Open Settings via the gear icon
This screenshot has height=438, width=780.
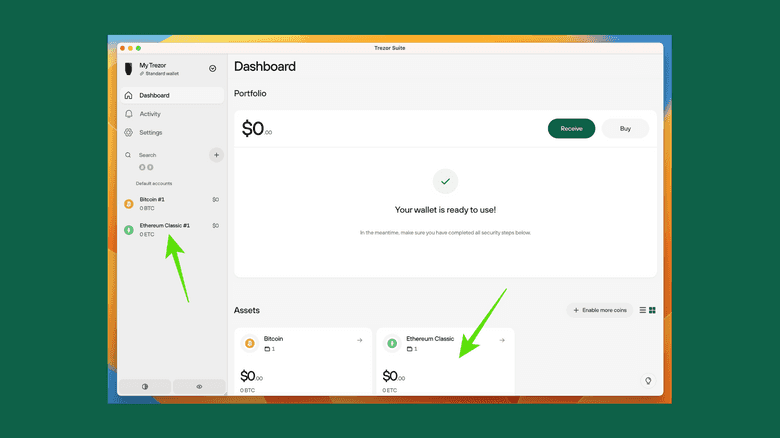pos(128,132)
